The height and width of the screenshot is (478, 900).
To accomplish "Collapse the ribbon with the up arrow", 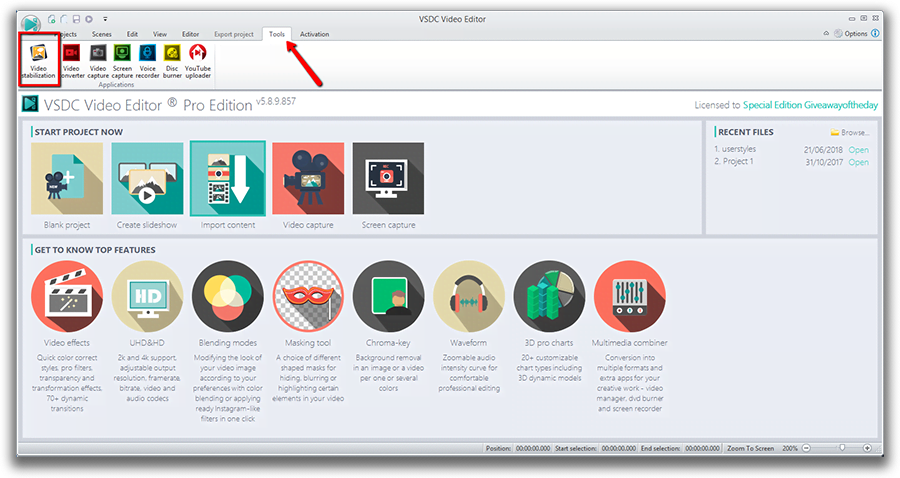I will point(826,33).
